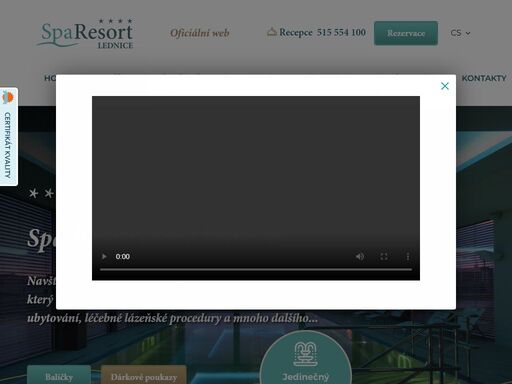Image resolution: width=512 pixels, height=384 pixels.
Task: Mute the video volume icon
Action: [x=360, y=256]
